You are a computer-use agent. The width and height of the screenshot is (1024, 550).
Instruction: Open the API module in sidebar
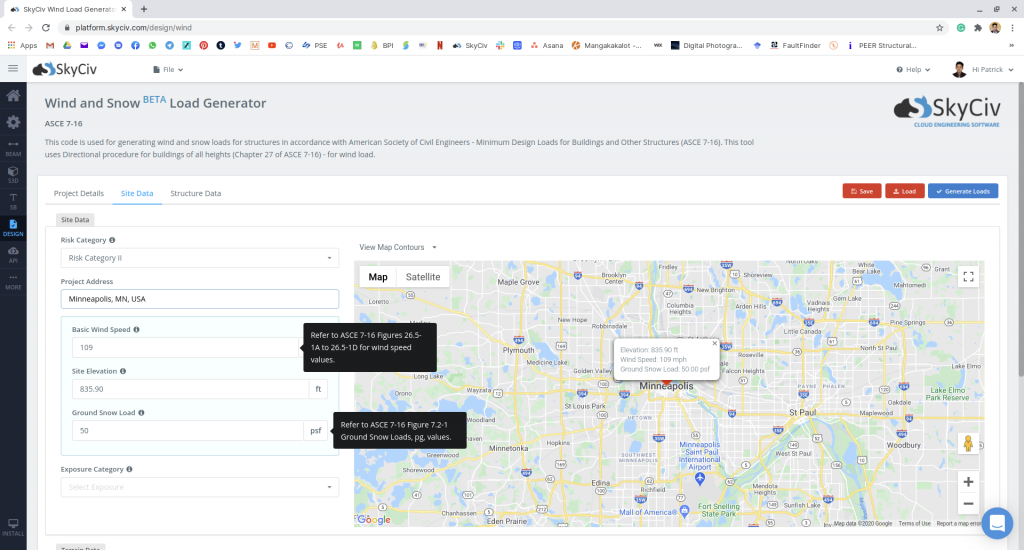13,254
